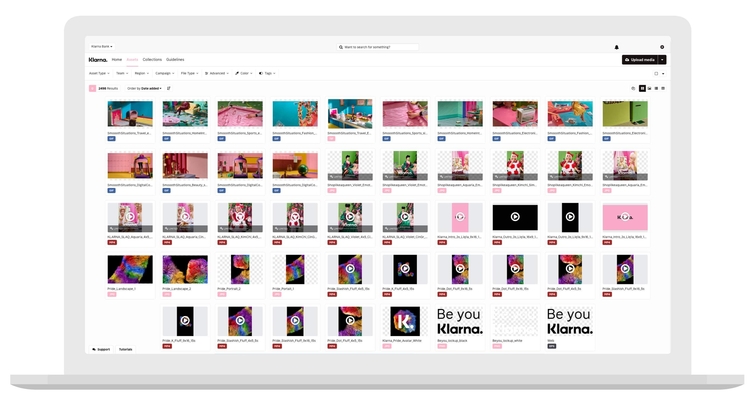
Task: Tick the selection checkbox at filter bar's right end
Action: pyautogui.click(x=656, y=74)
